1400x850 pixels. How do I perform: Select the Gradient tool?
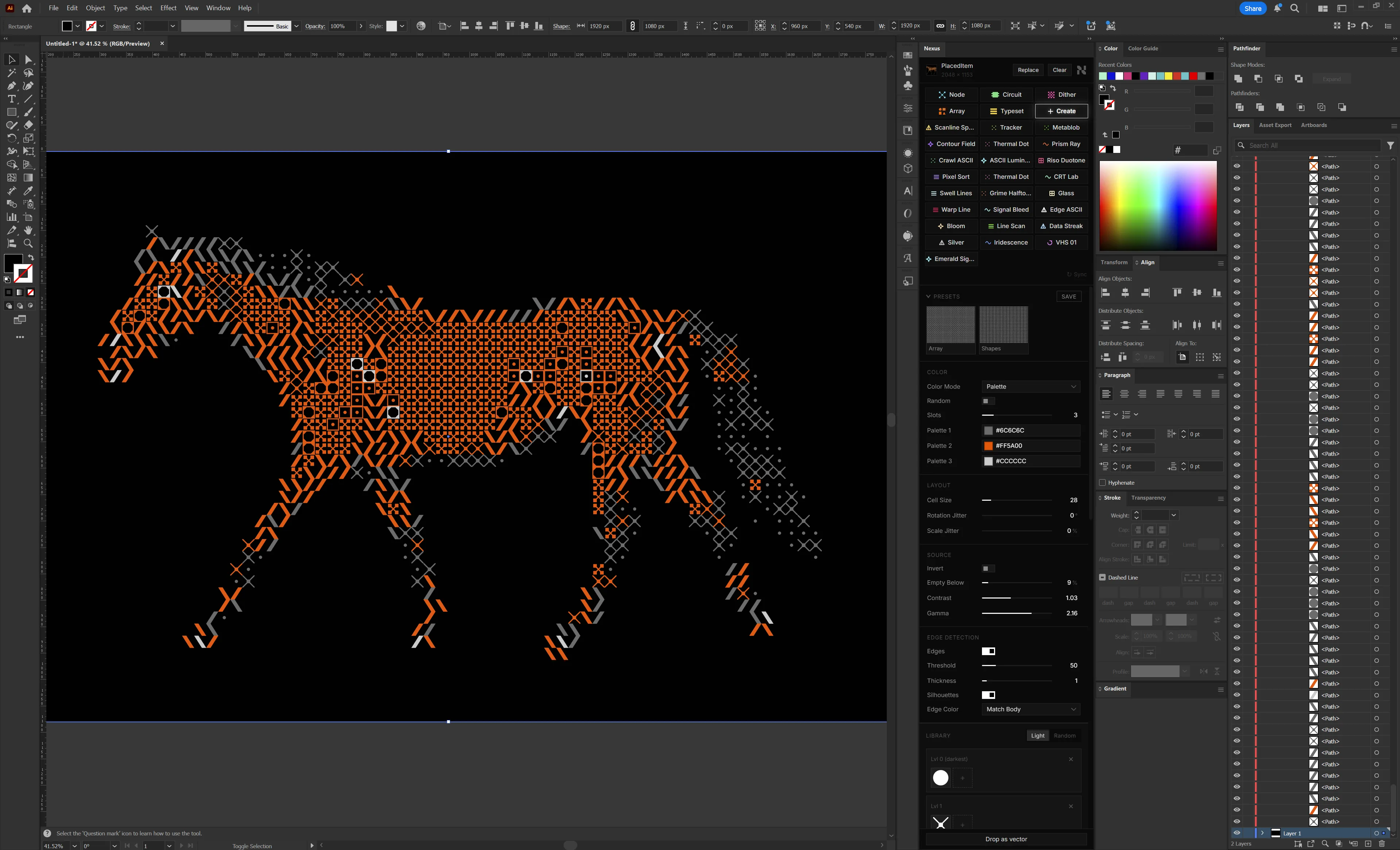pyautogui.click(x=28, y=177)
